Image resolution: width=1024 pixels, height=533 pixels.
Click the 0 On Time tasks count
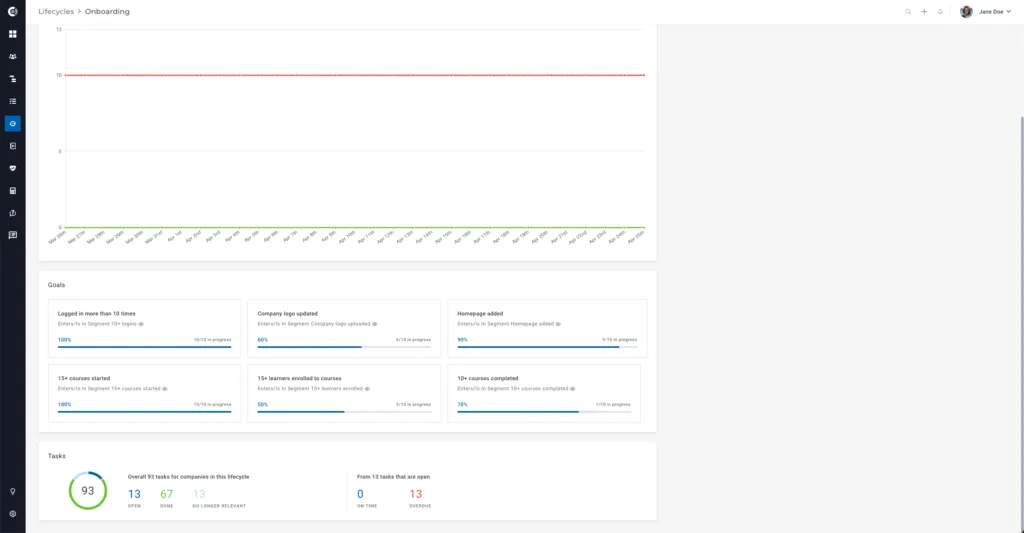point(360,494)
